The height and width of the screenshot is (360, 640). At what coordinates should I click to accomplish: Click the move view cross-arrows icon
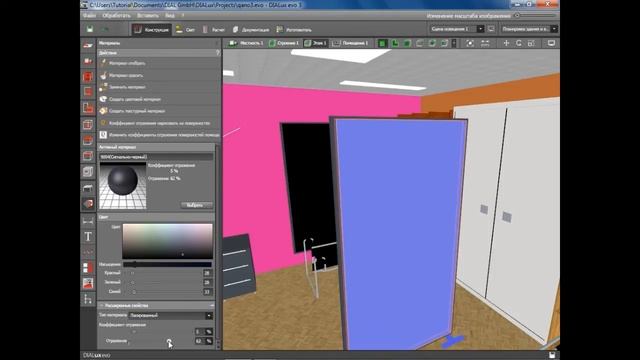[x=506, y=43]
